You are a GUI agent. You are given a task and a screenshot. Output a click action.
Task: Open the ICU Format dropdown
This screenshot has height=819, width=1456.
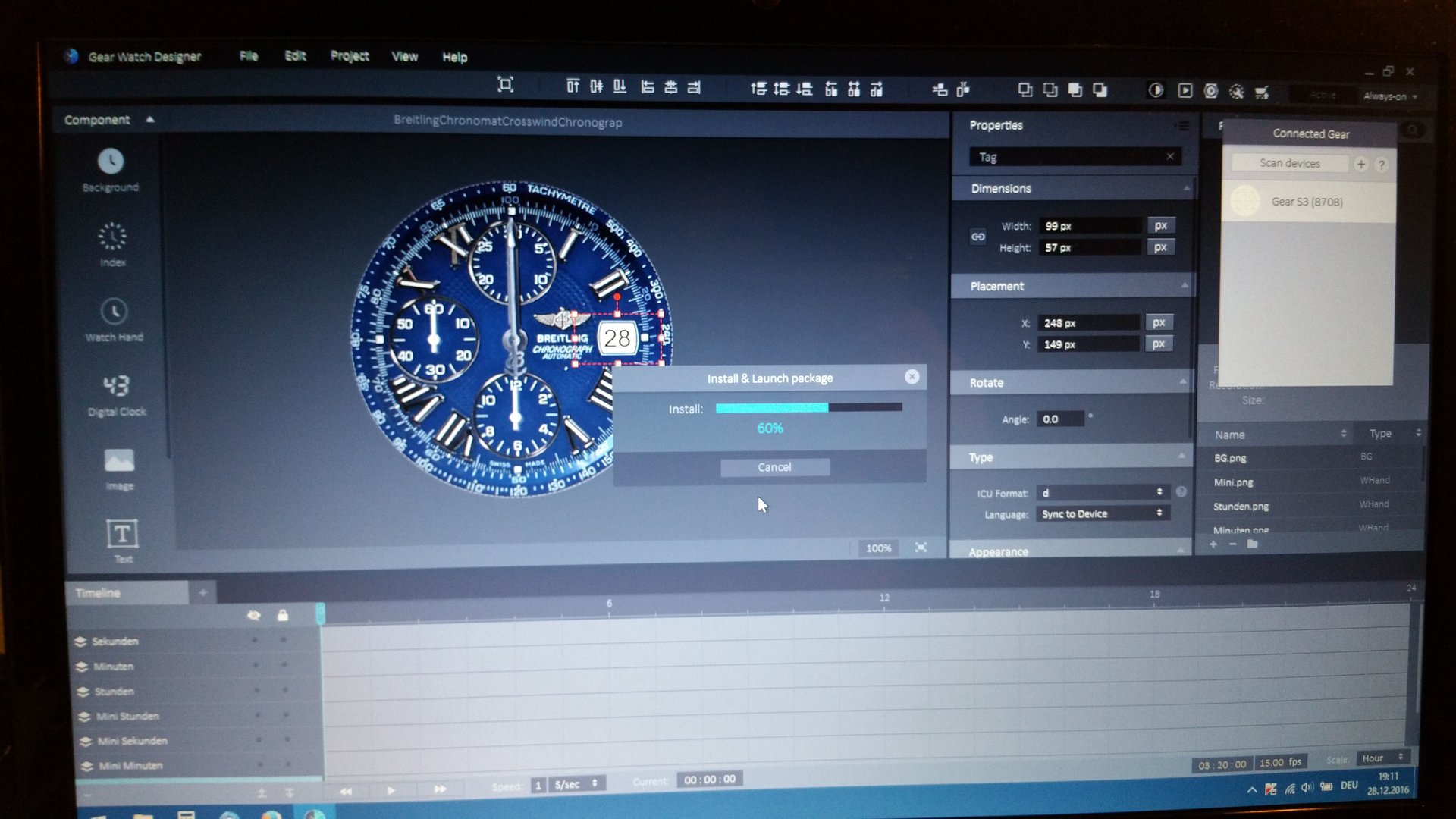[x=1102, y=493]
